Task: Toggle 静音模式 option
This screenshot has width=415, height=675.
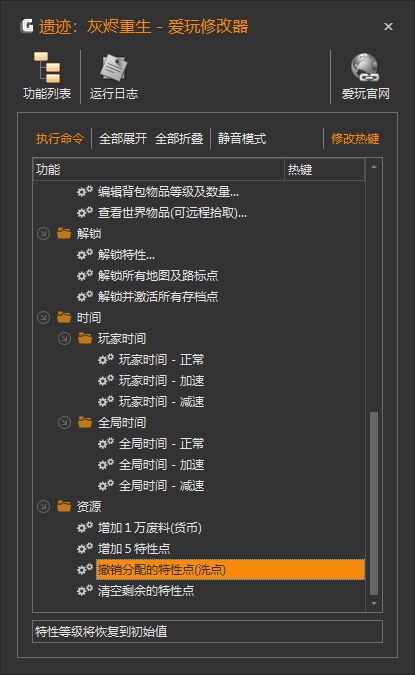Action: coord(242,139)
